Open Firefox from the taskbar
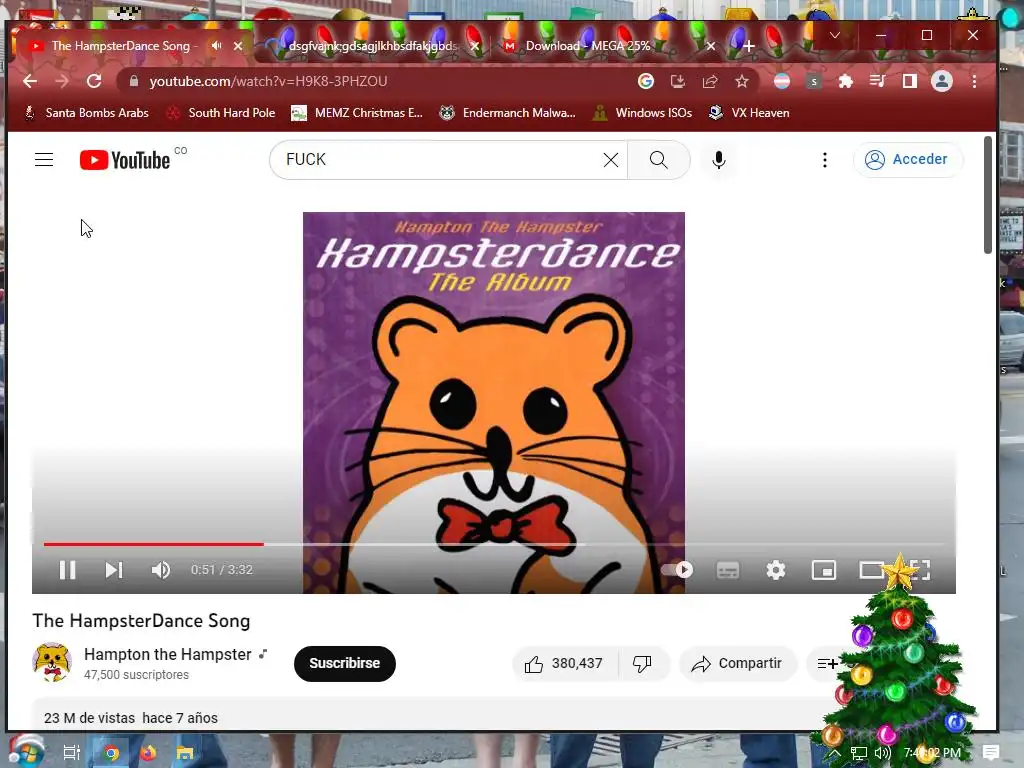 click(x=148, y=753)
